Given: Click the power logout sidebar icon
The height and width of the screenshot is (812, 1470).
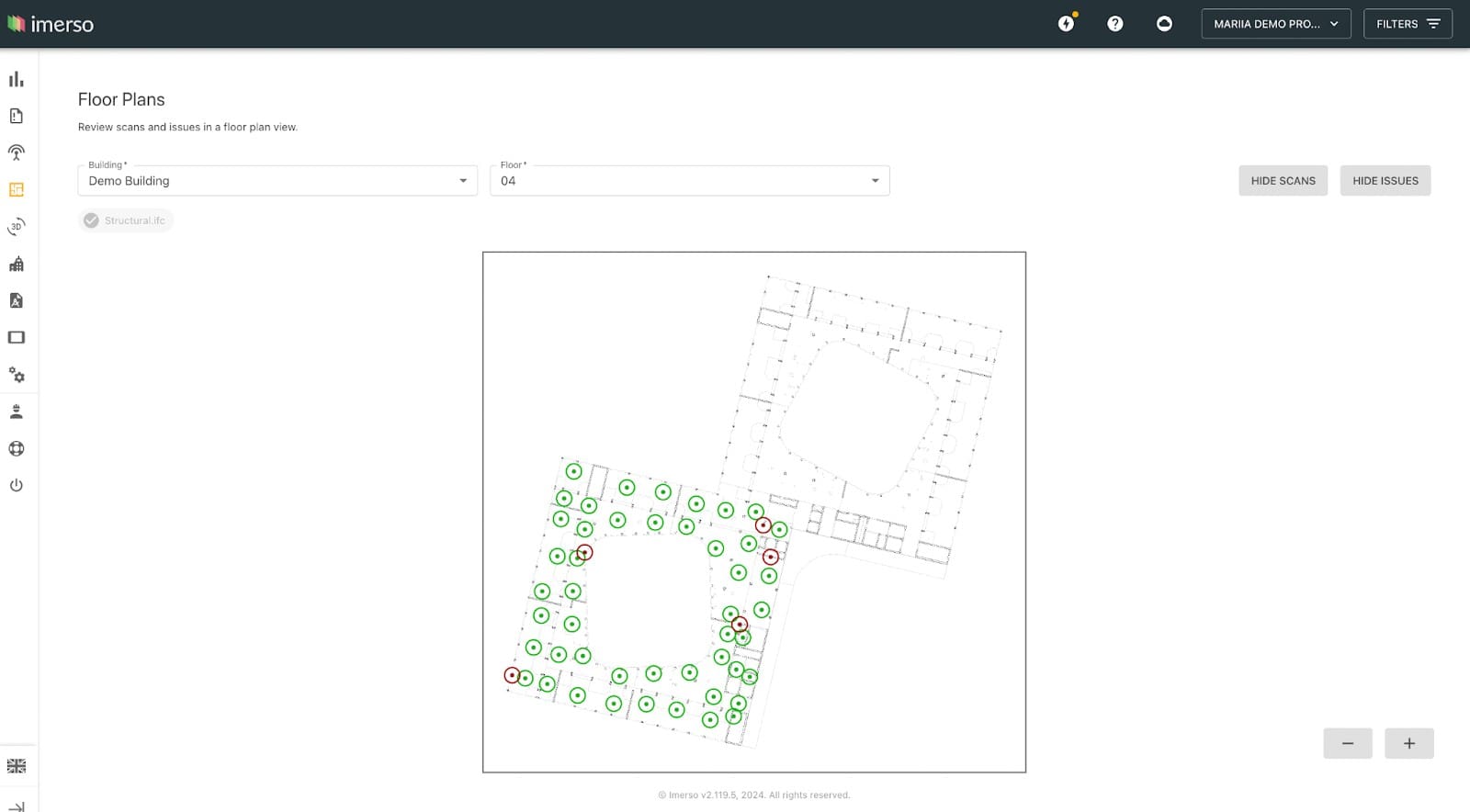Looking at the screenshot, I should [x=16, y=485].
